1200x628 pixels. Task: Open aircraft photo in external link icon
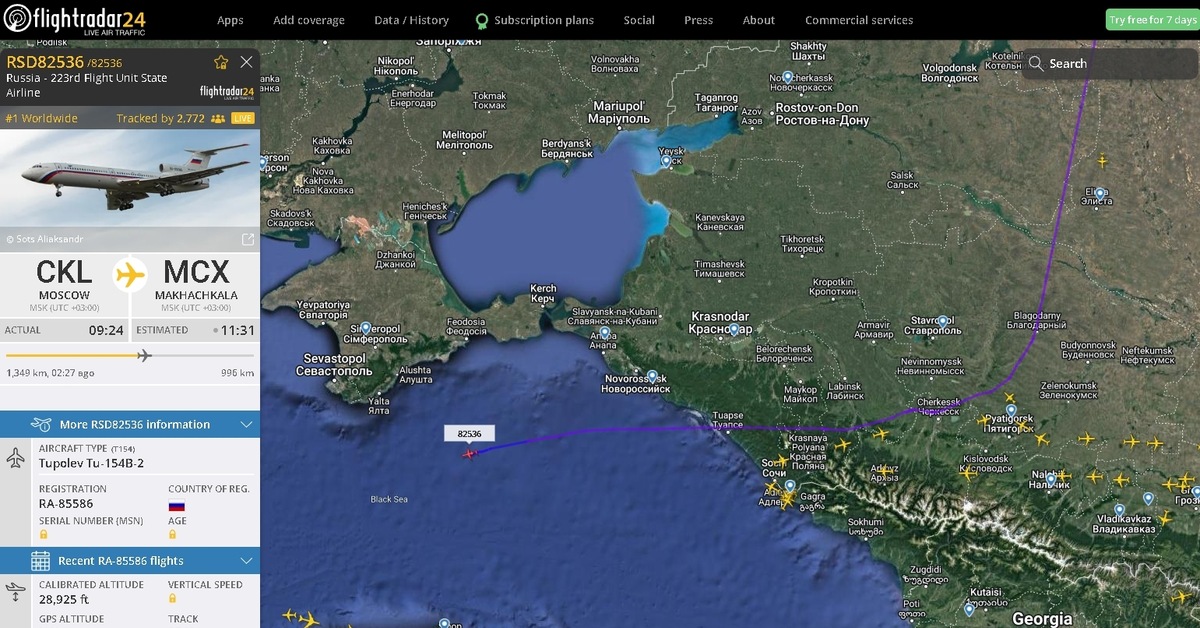click(247, 239)
